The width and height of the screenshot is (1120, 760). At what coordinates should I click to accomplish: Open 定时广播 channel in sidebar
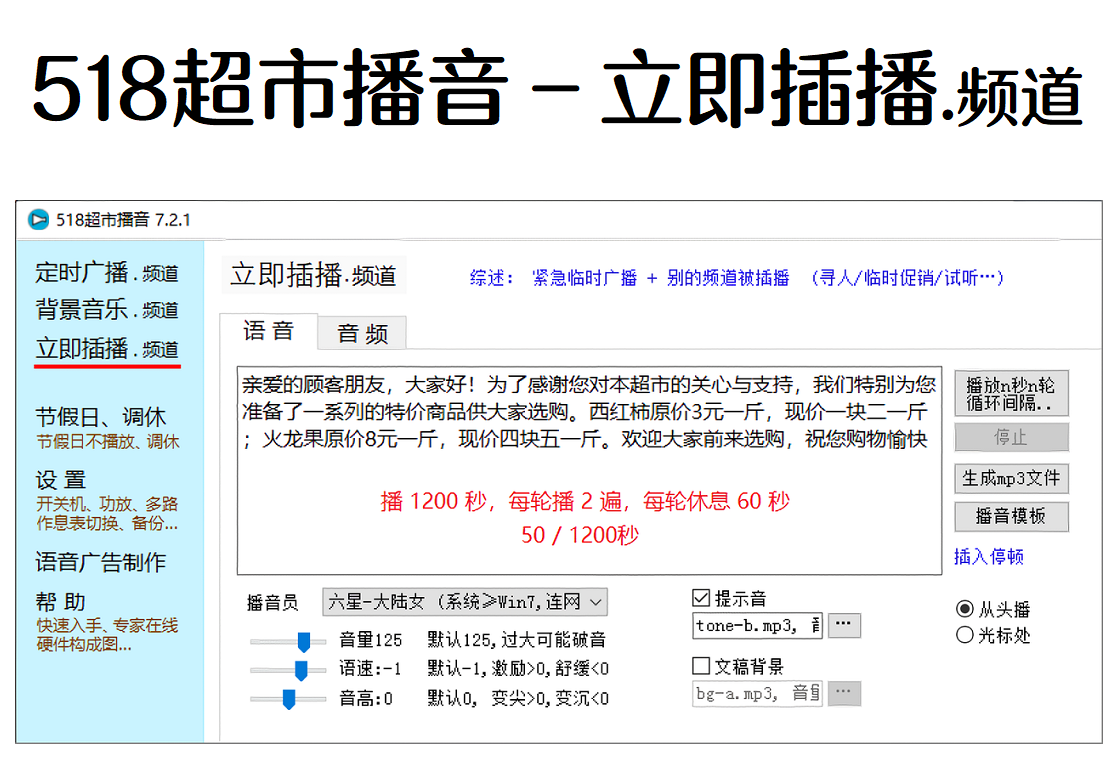click(107, 272)
